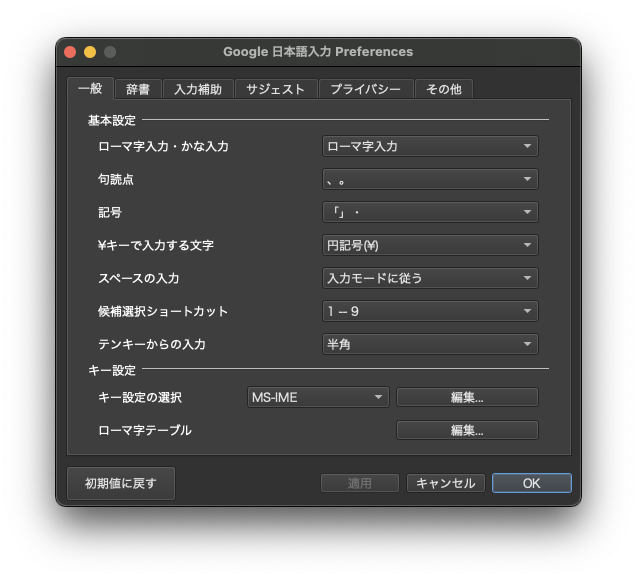Open the 辞書 tab
Viewport: 637px width, 580px height.
pyautogui.click(x=138, y=89)
